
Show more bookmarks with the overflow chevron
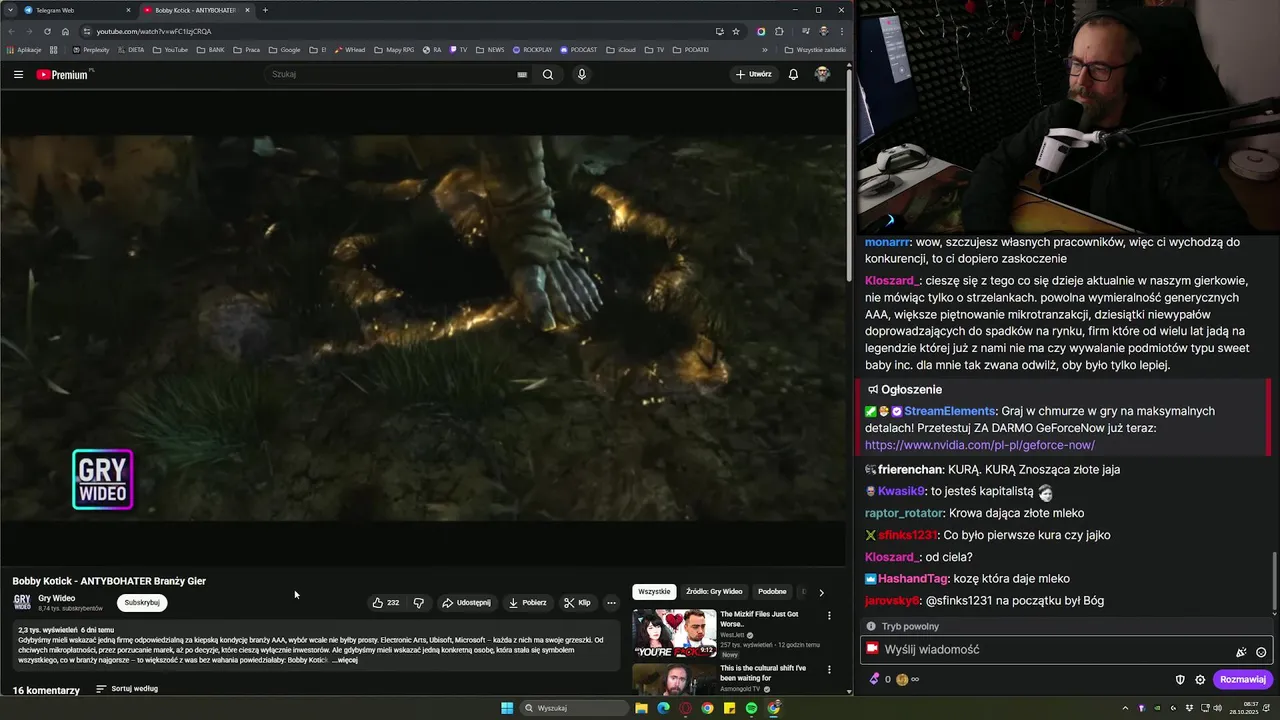click(765, 50)
